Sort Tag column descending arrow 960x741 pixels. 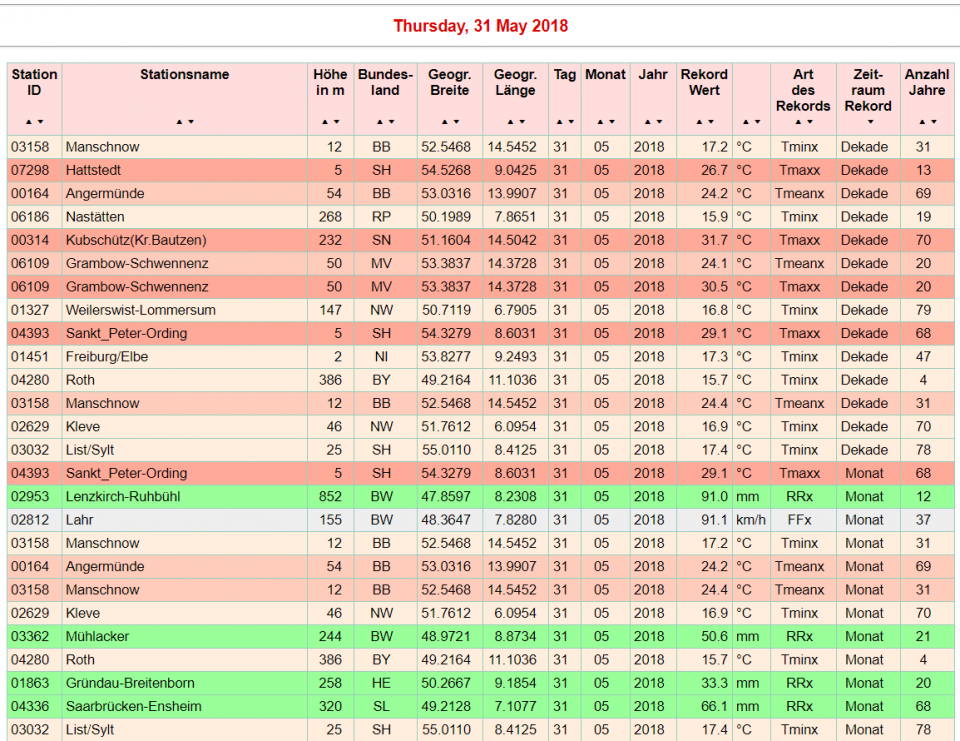(570, 122)
